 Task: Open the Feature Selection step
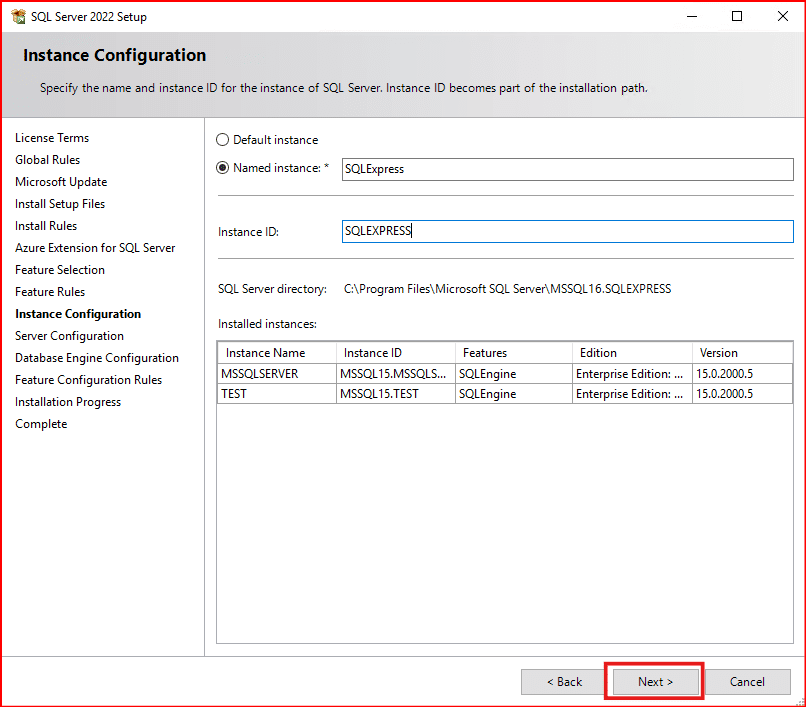pos(60,270)
